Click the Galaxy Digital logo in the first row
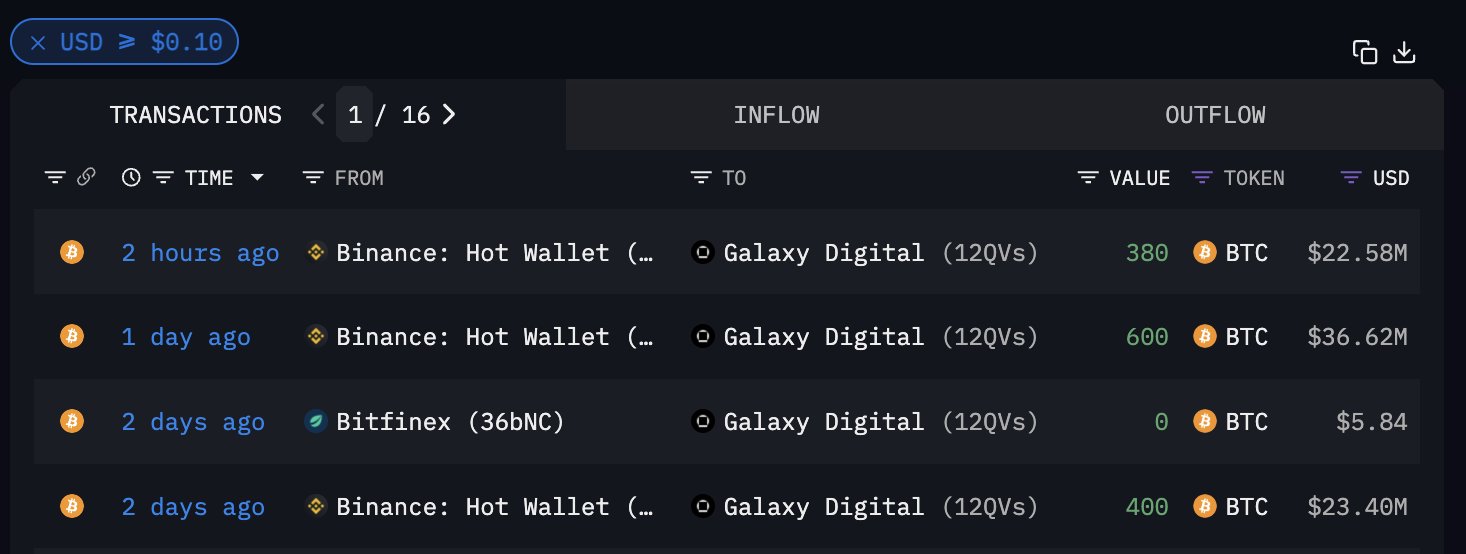Screen dimensions: 1466x554 [x=703, y=252]
